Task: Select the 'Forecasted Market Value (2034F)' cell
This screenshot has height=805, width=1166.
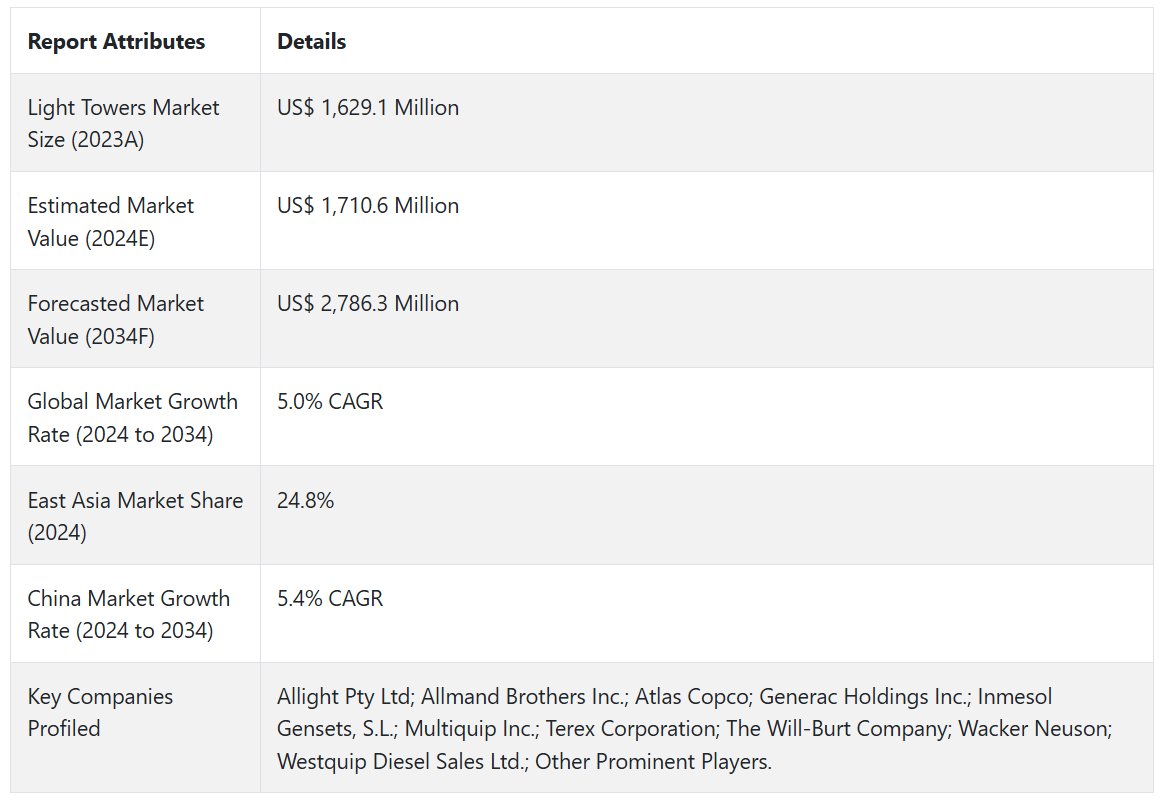Action: (116, 319)
